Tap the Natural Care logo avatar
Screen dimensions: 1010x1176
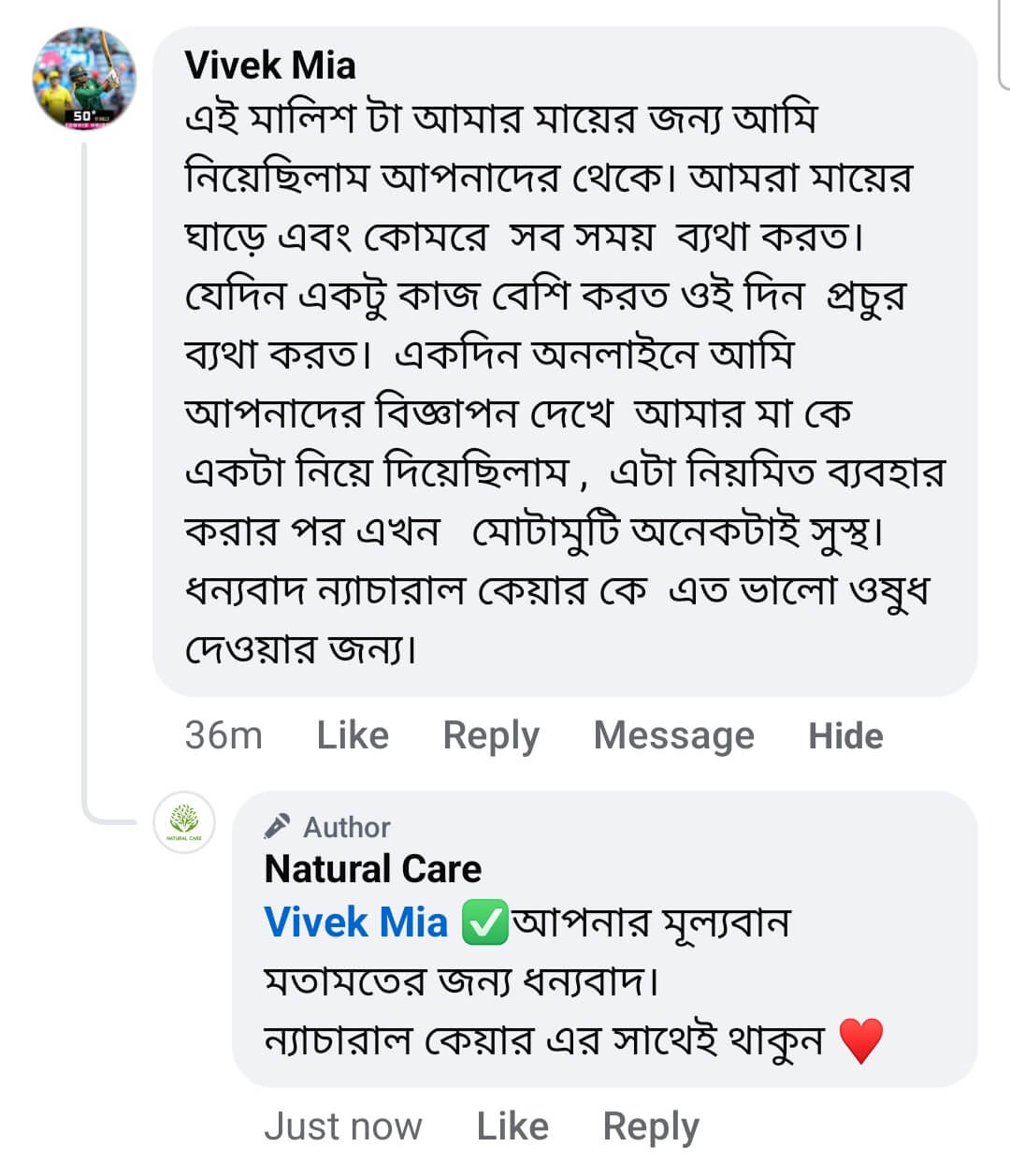(184, 823)
